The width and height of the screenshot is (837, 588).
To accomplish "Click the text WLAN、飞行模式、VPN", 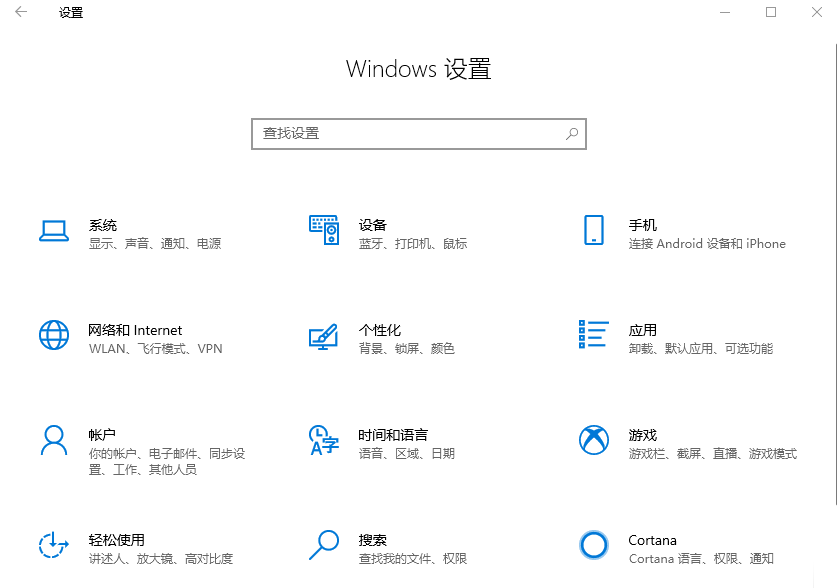I will (155, 349).
